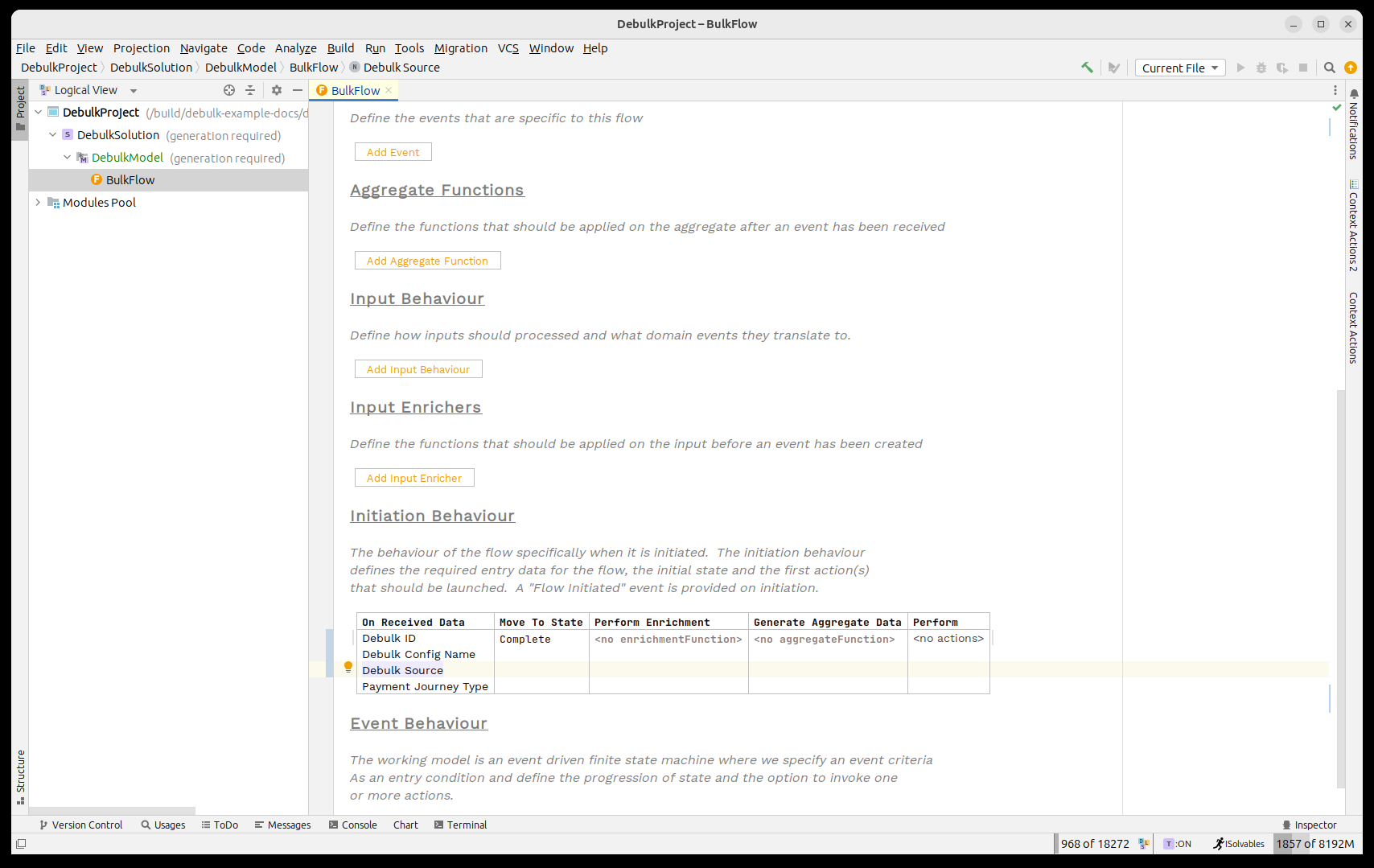1374x868 pixels.
Task: Open the Migration menu
Action: [x=460, y=48]
